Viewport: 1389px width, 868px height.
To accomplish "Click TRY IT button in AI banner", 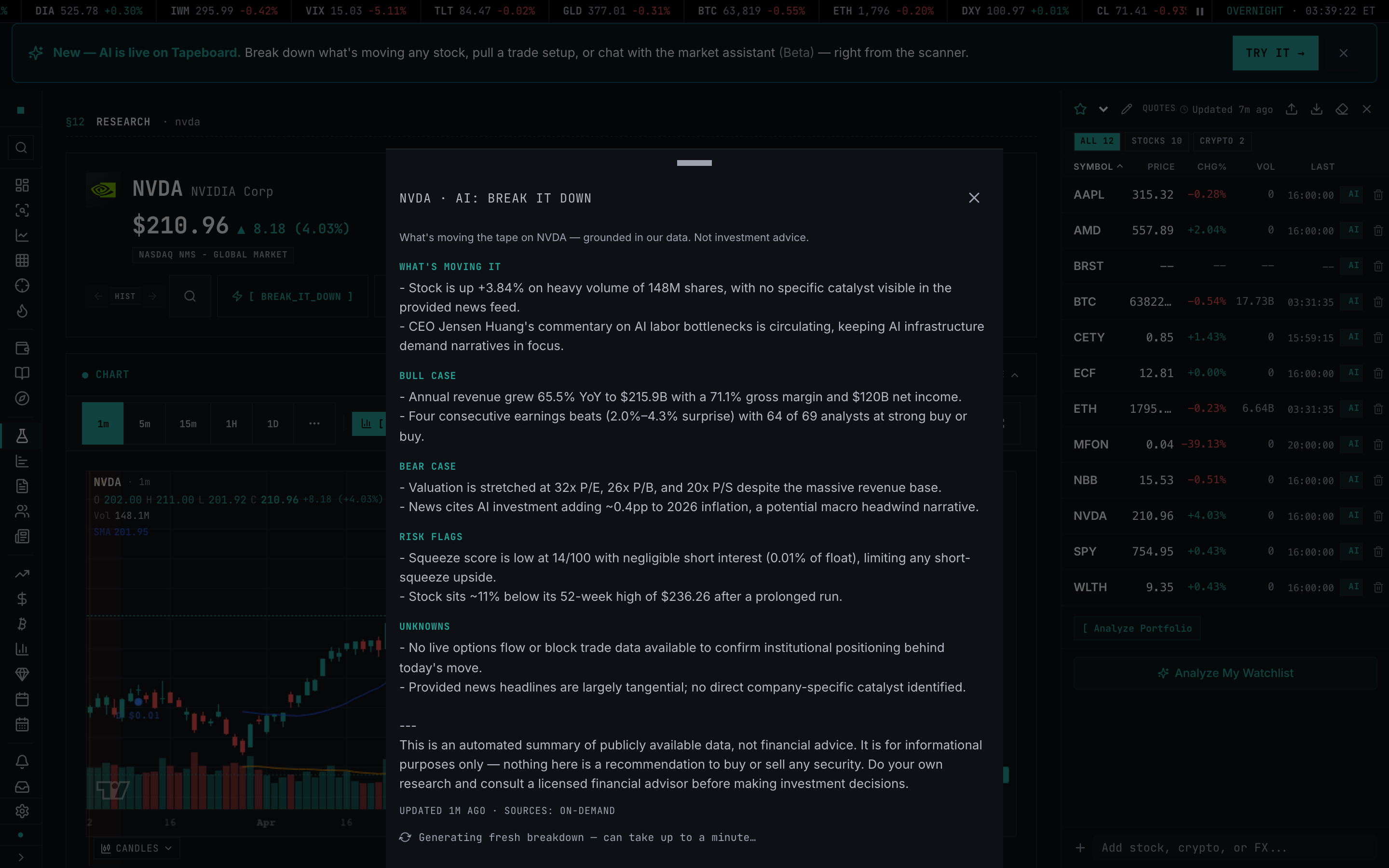I will pos(1275,53).
